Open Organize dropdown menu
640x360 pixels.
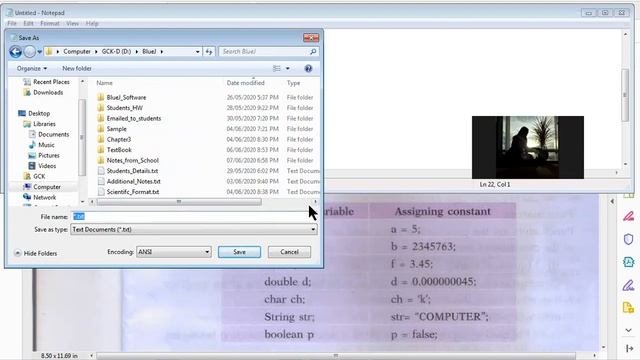[32, 69]
